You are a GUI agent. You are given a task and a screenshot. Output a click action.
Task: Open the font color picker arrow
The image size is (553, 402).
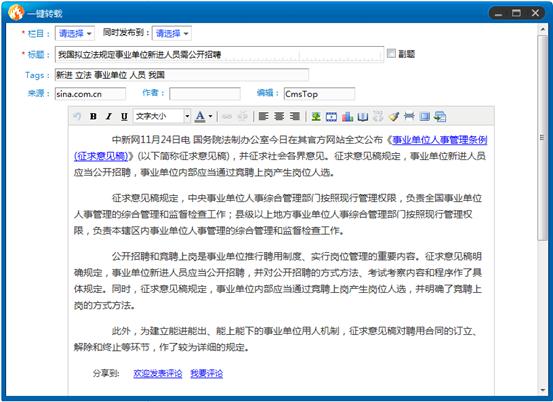(x=211, y=116)
